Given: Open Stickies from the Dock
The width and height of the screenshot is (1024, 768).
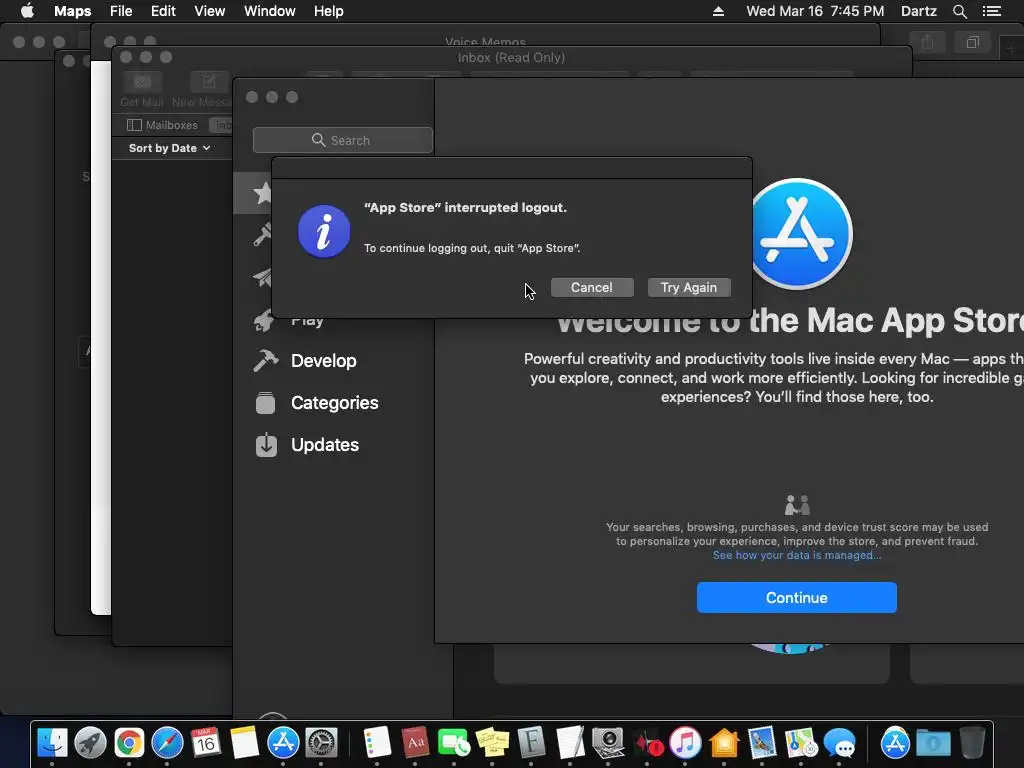Looking at the screenshot, I should click(x=492, y=743).
